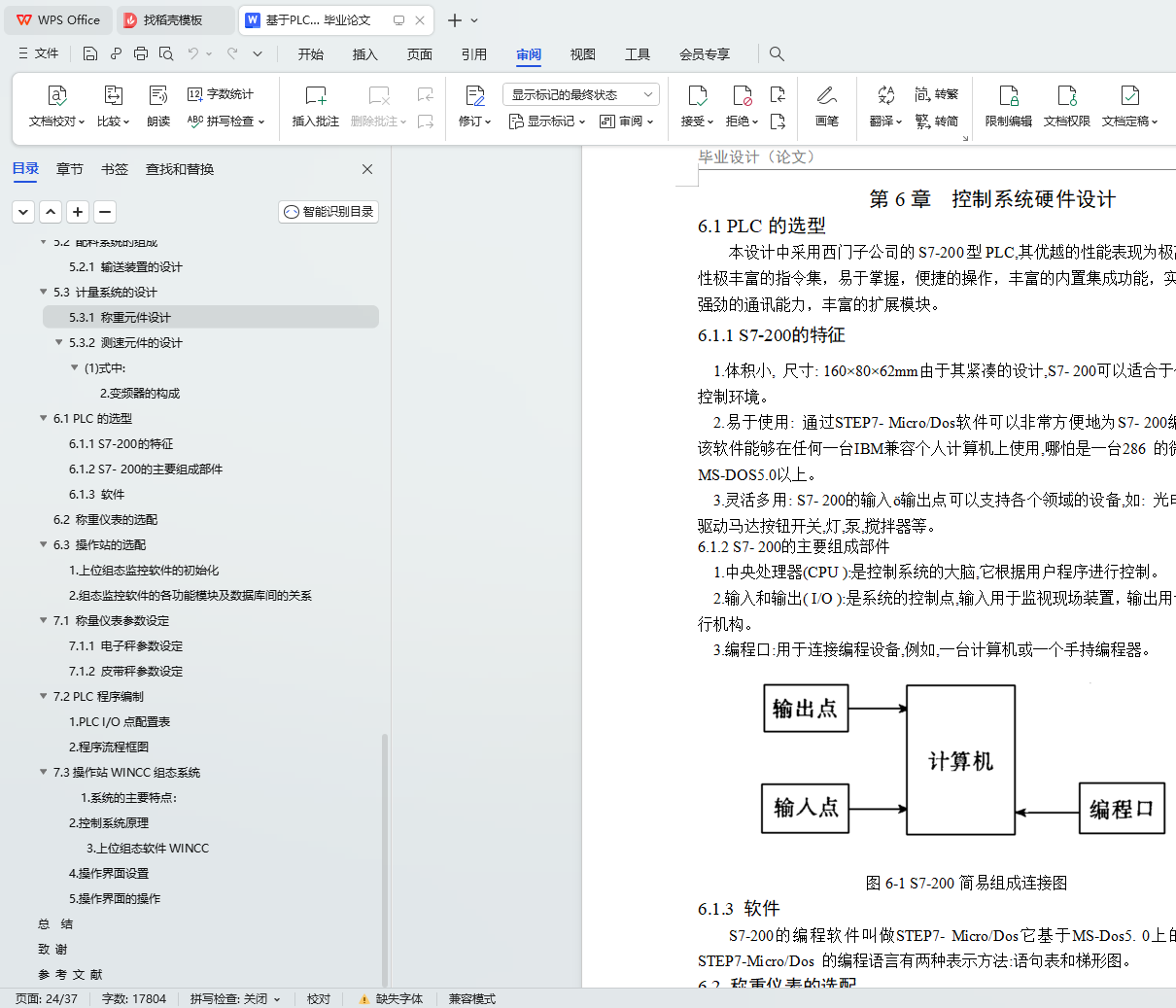Open the 视图 ribbon tab
This screenshot has height=1008, width=1176.
click(583, 54)
